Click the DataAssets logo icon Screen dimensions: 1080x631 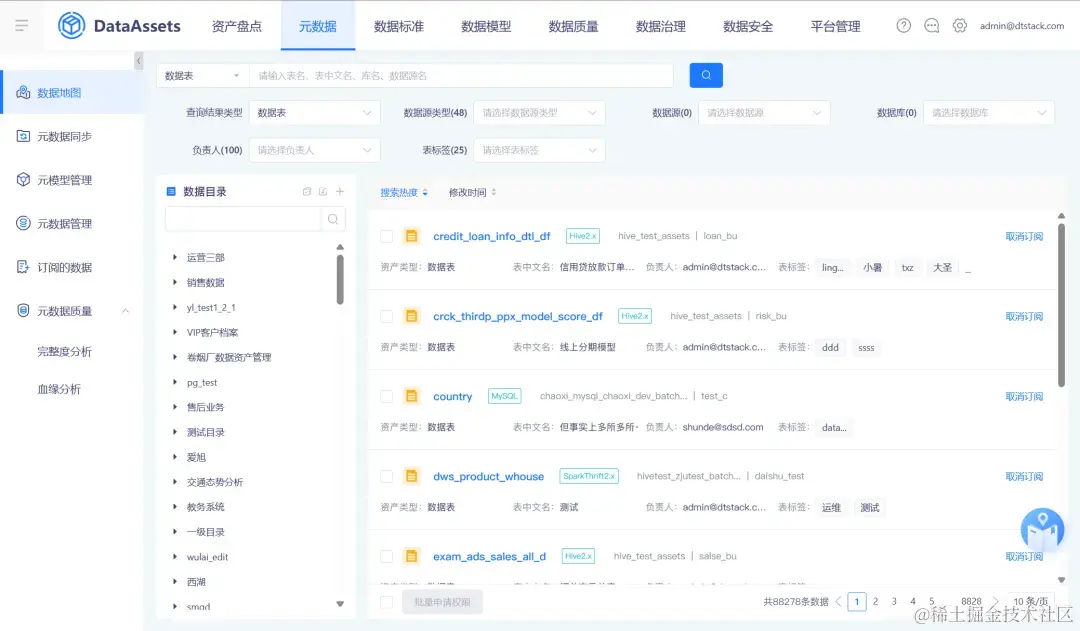(x=71, y=26)
